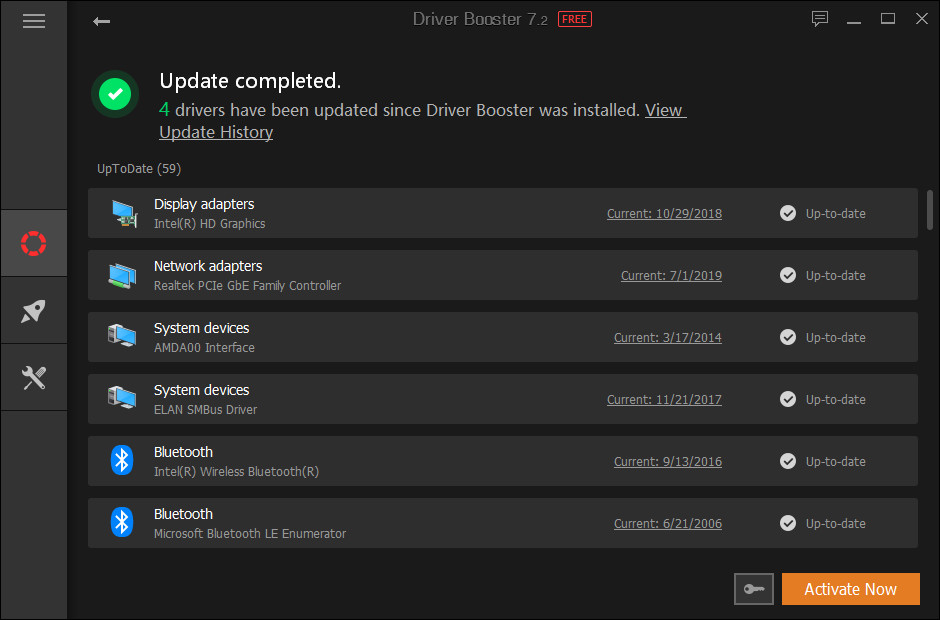940x620 pixels.
Task: Open the hamburger menu
Action: (34, 21)
